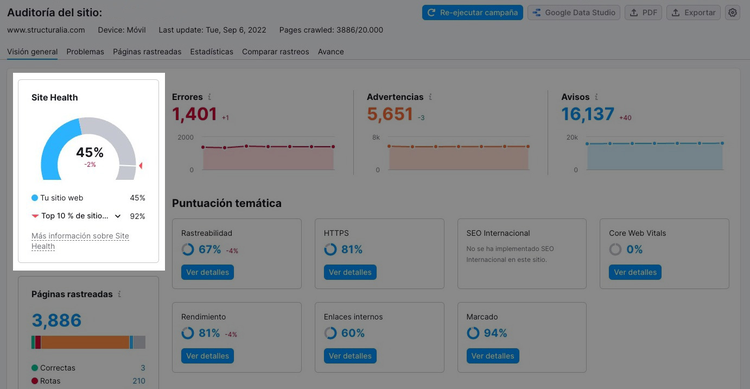Click the SEO Internacional card text
This screenshot has width=750, height=389.
pos(510,254)
